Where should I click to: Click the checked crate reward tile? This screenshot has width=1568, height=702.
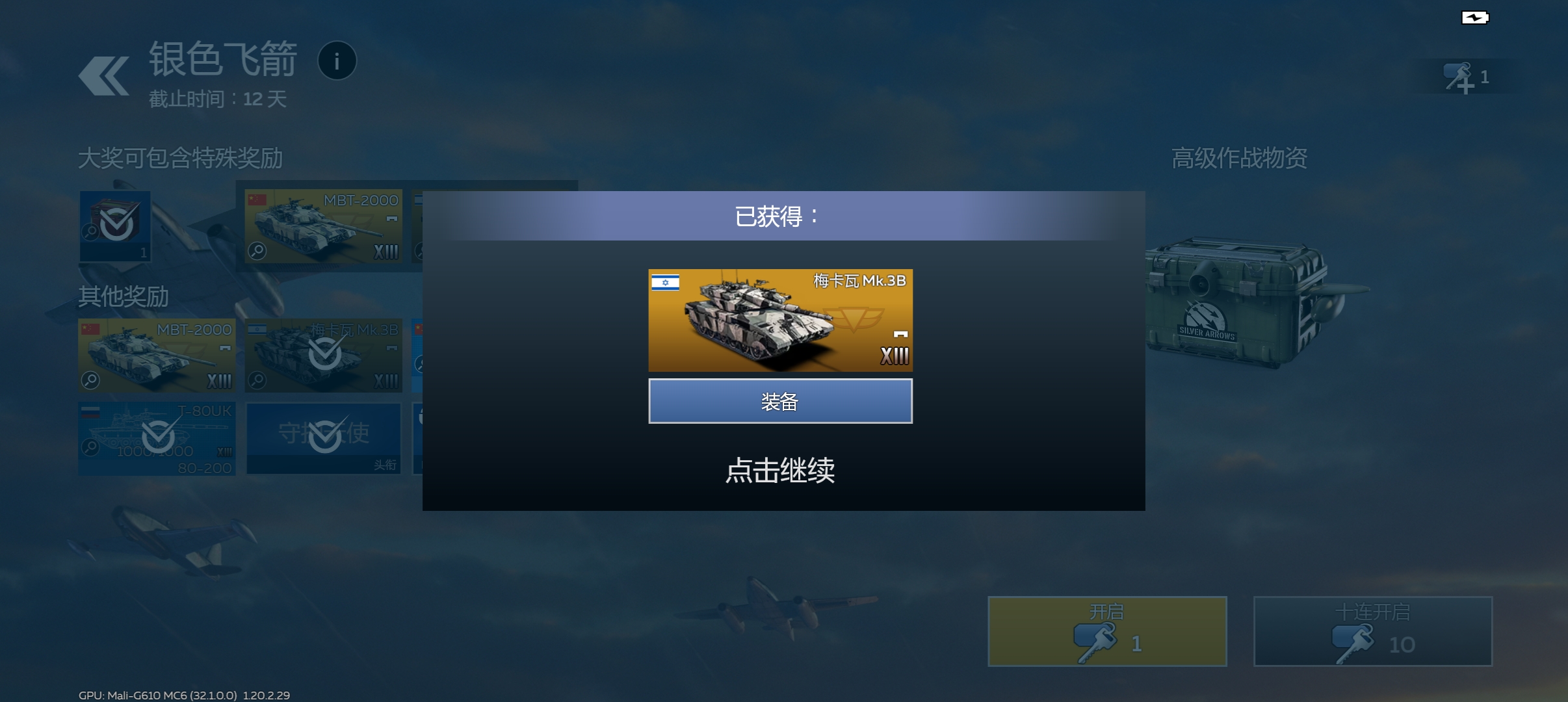point(115,226)
